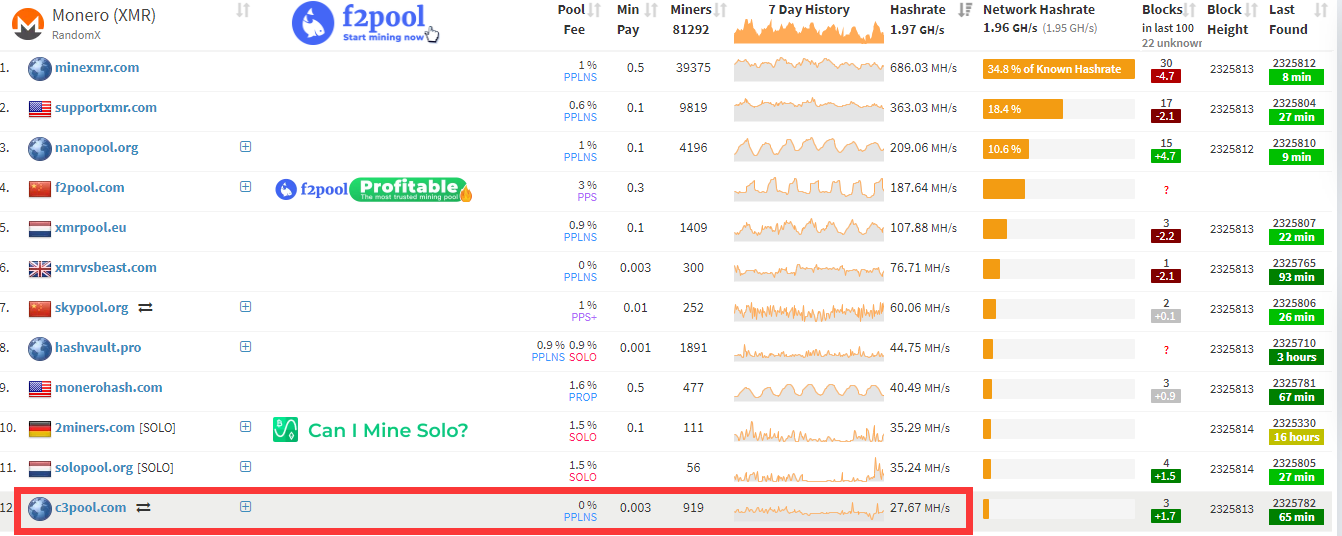Click the globe icon beside minexmr.com

(x=40, y=69)
